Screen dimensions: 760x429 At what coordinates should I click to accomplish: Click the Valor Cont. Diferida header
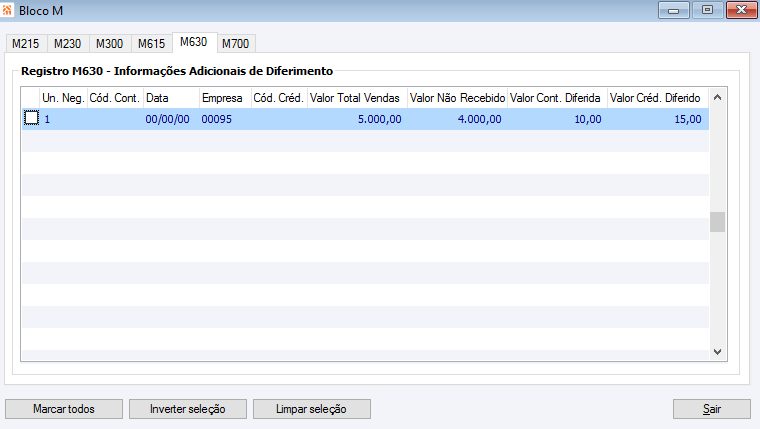[x=557, y=98]
